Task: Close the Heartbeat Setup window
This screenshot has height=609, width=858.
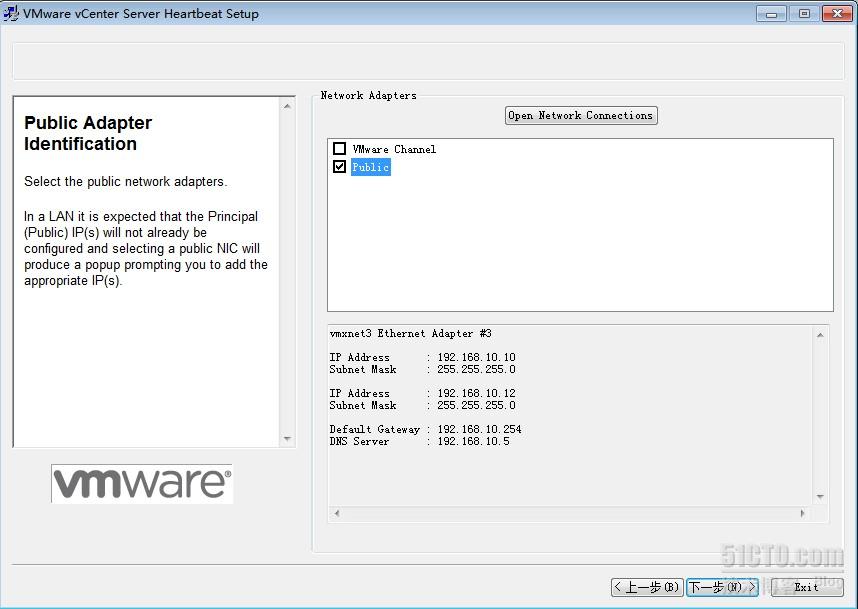Action: pyautogui.click(x=837, y=14)
